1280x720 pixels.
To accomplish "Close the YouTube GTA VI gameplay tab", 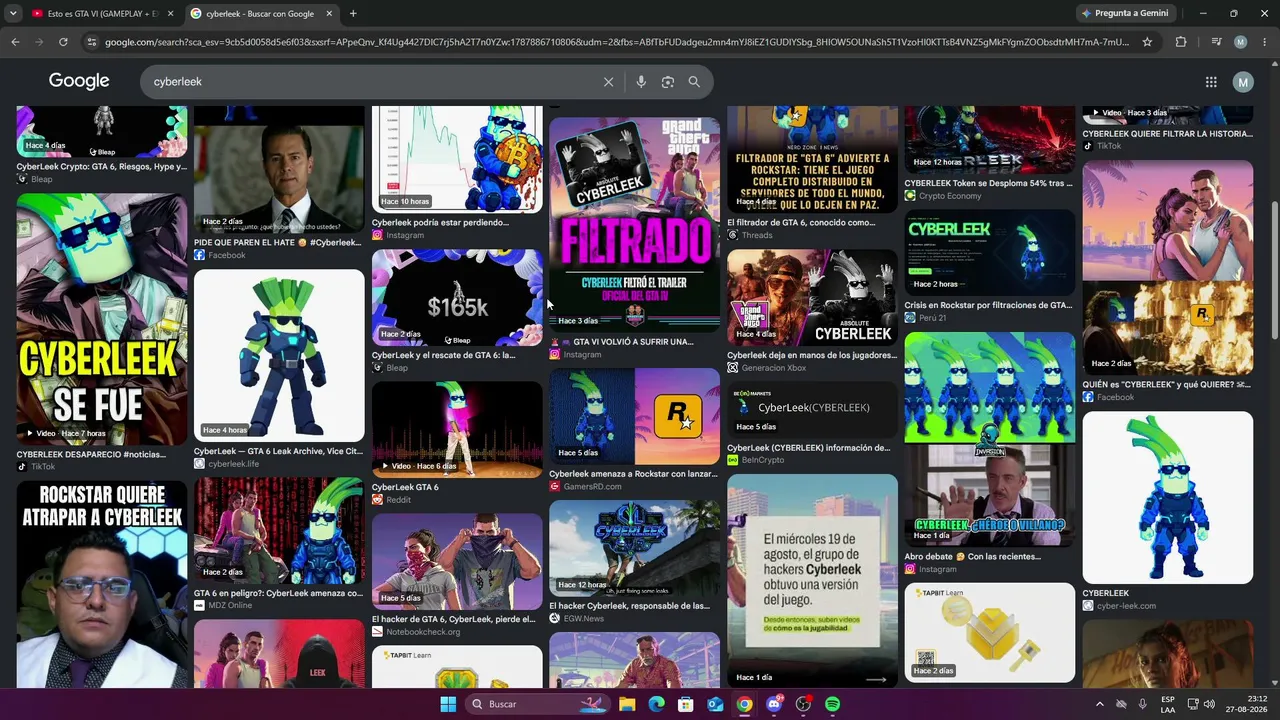I will pyautogui.click(x=170, y=14).
